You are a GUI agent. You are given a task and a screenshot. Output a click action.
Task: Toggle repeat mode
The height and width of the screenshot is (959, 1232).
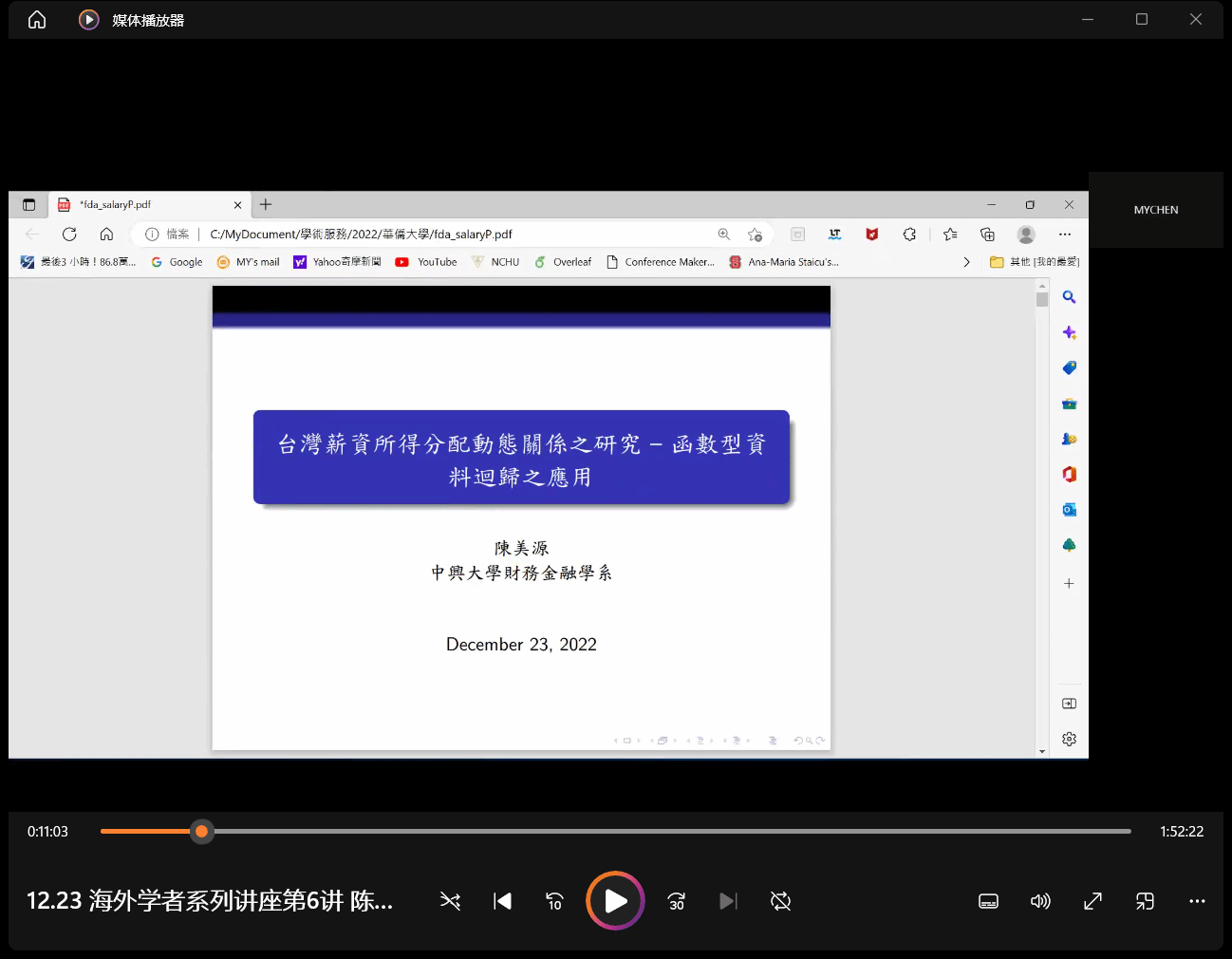click(x=780, y=901)
